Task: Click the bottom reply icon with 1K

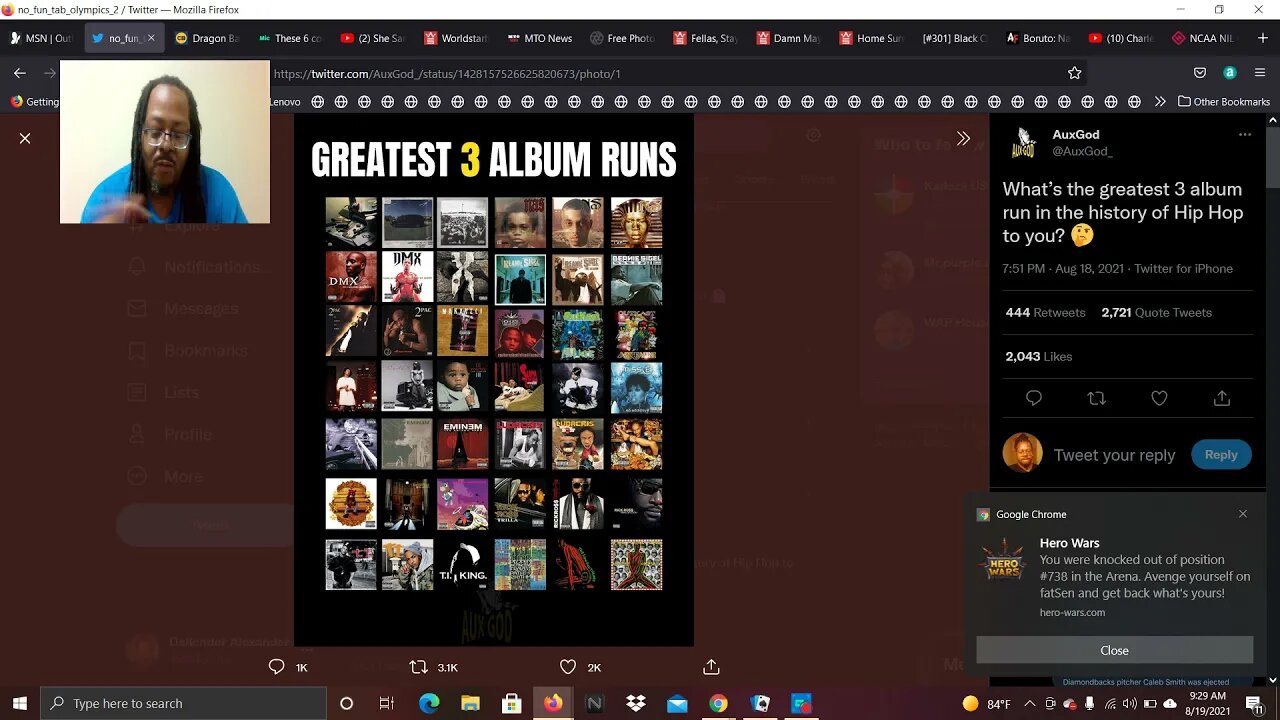Action: pyautogui.click(x=277, y=667)
